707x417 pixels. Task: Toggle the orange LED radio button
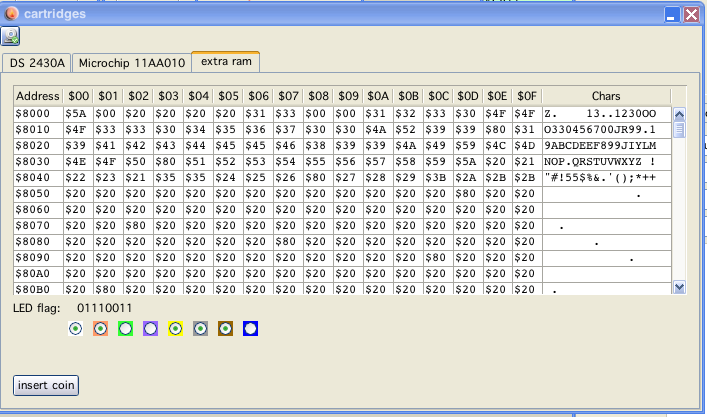click(100, 328)
